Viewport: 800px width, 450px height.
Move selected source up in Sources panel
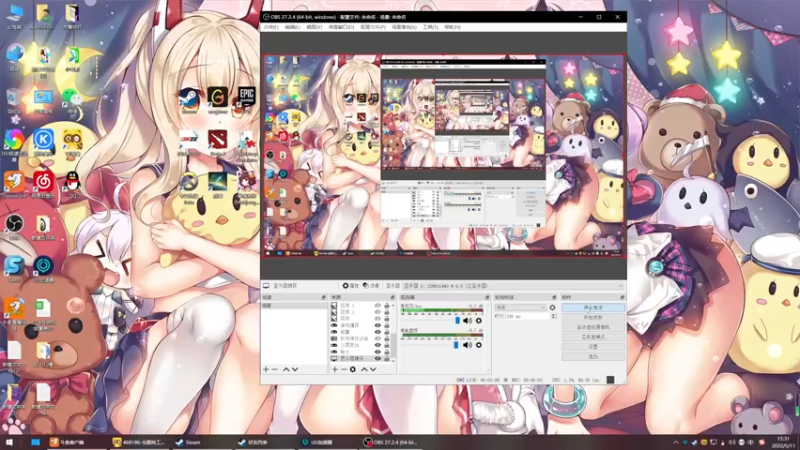(x=364, y=369)
